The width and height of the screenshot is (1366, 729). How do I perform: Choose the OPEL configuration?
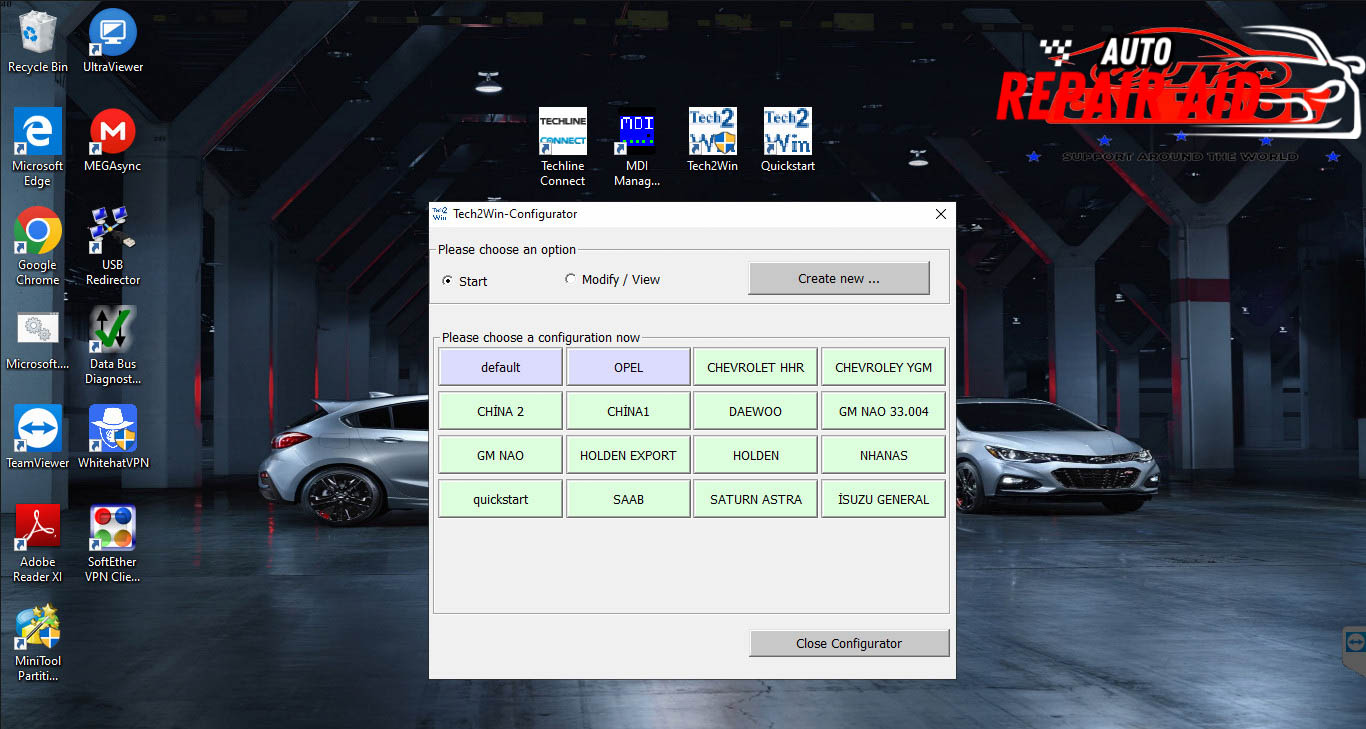[x=628, y=367]
